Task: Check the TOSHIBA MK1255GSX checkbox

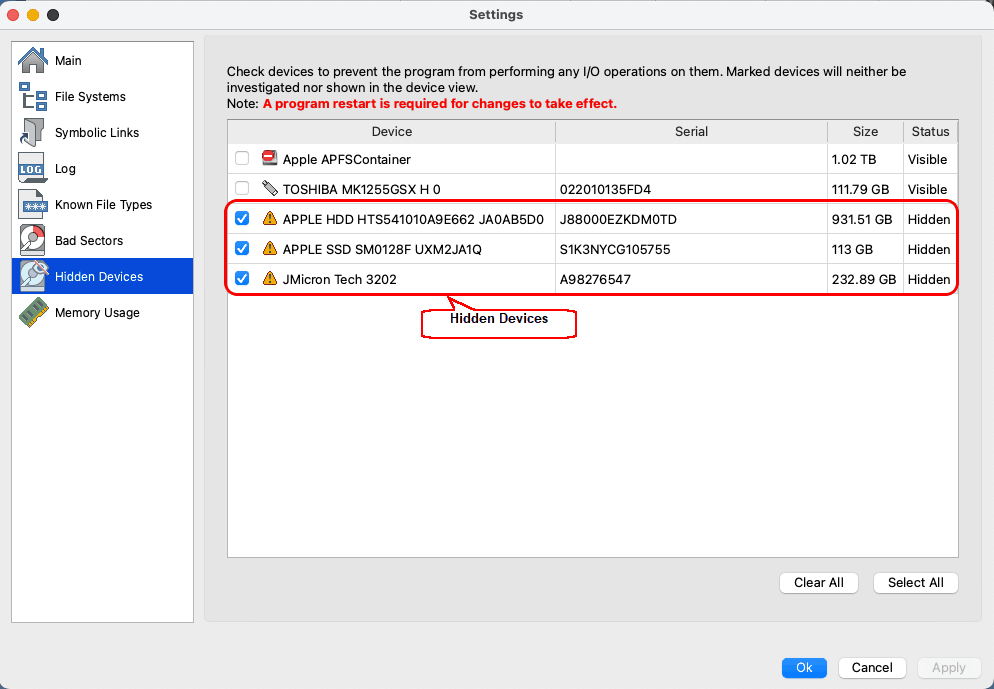Action: 242,188
